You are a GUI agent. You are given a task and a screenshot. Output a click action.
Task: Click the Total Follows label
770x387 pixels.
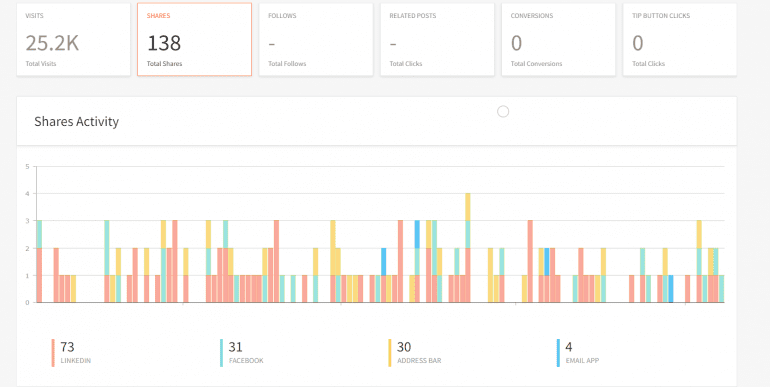click(x=287, y=64)
